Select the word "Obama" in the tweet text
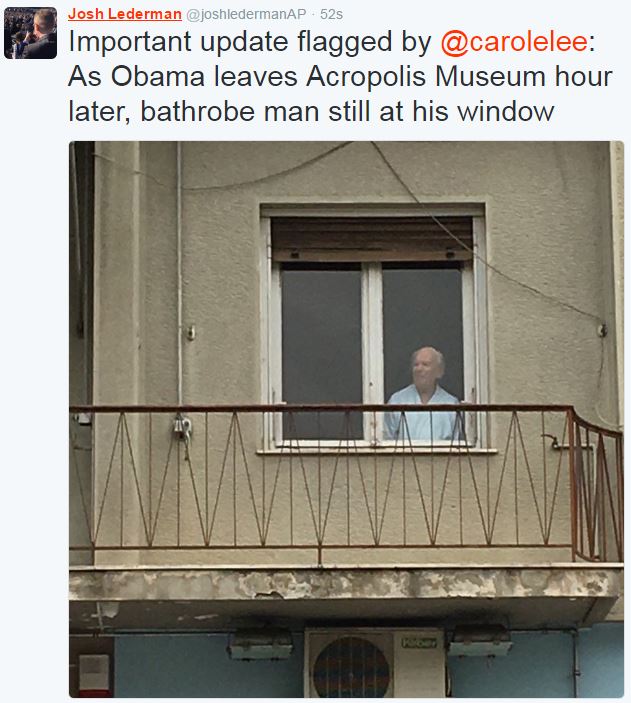631x703 pixels. pos(158,77)
